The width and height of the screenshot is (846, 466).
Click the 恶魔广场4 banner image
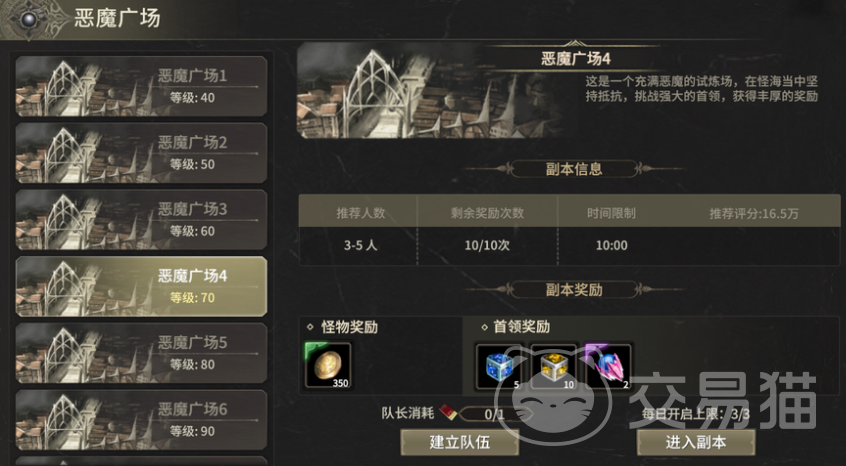tap(432, 90)
